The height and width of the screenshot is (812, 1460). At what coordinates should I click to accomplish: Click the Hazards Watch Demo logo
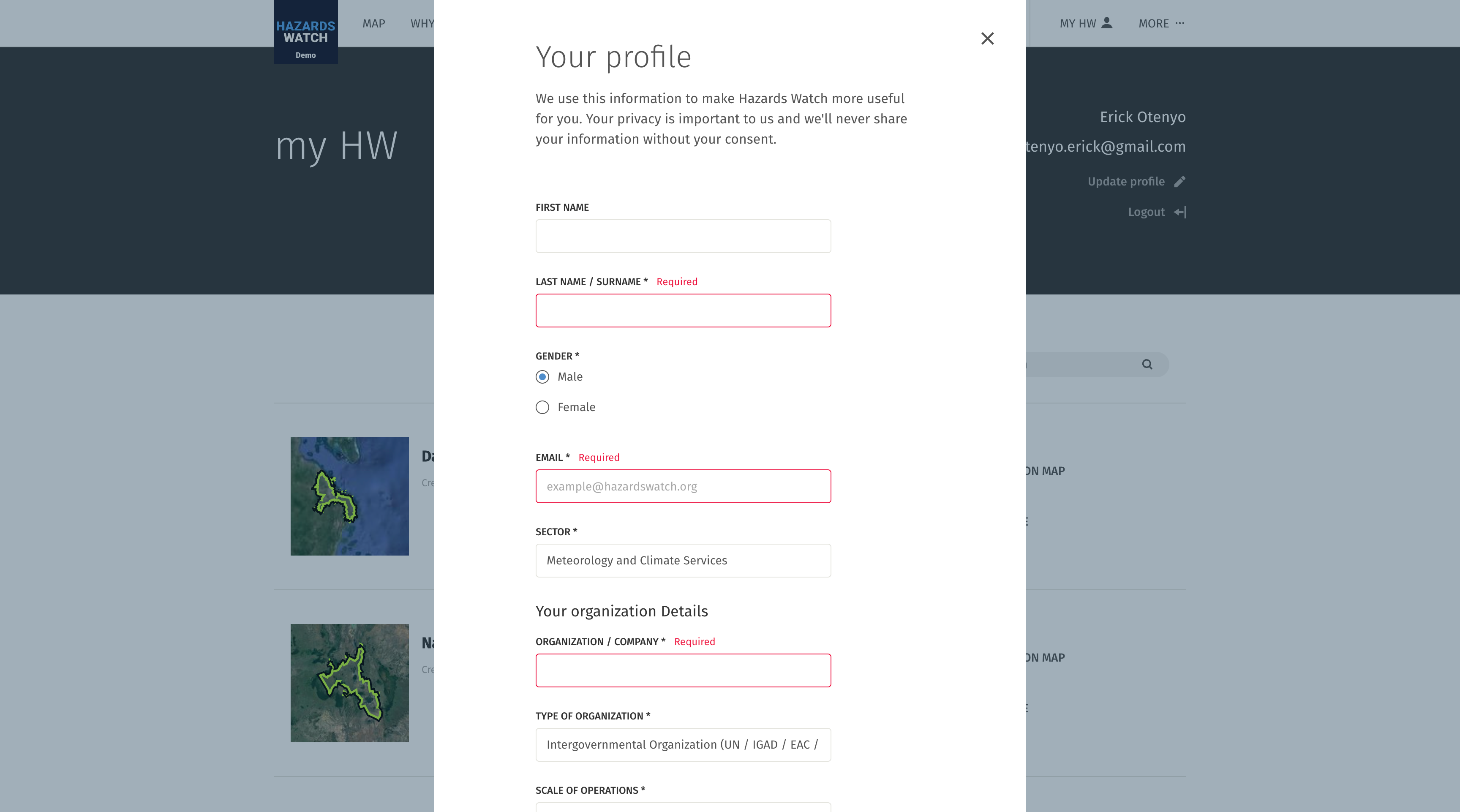click(305, 32)
